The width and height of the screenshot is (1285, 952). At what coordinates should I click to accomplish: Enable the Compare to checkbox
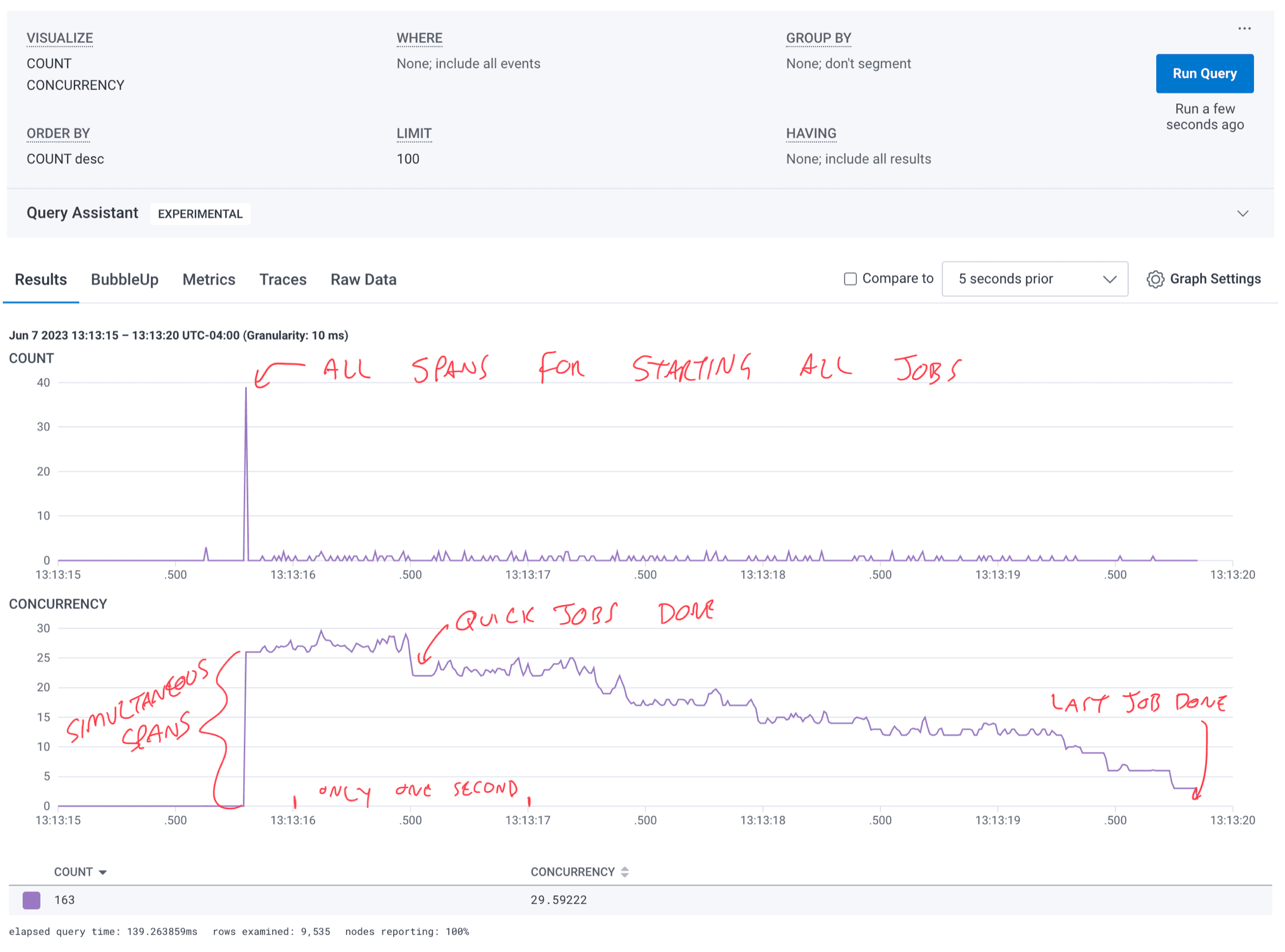pos(850,279)
